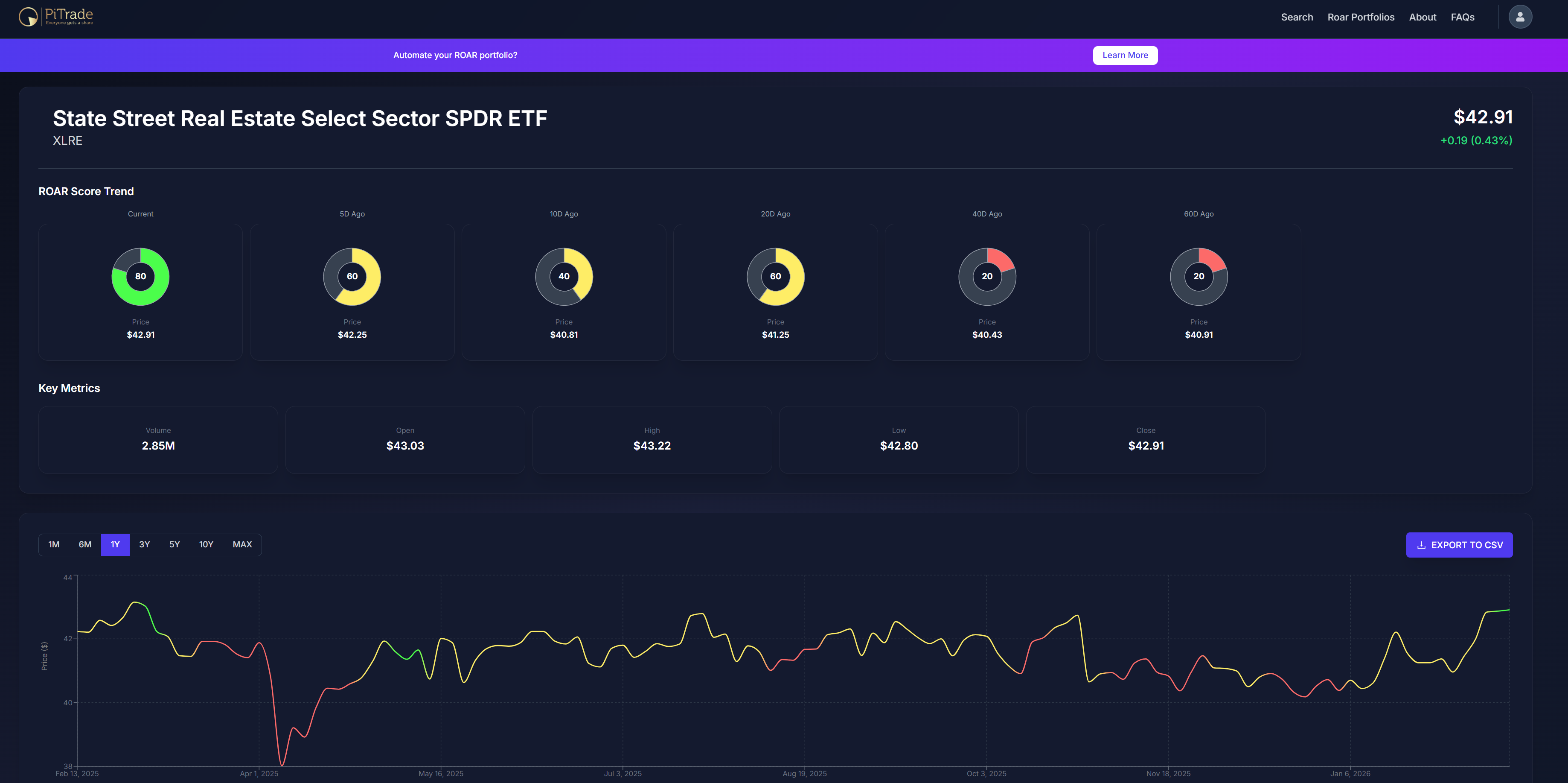
Task: Open the Search menu item
Action: (1297, 17)
